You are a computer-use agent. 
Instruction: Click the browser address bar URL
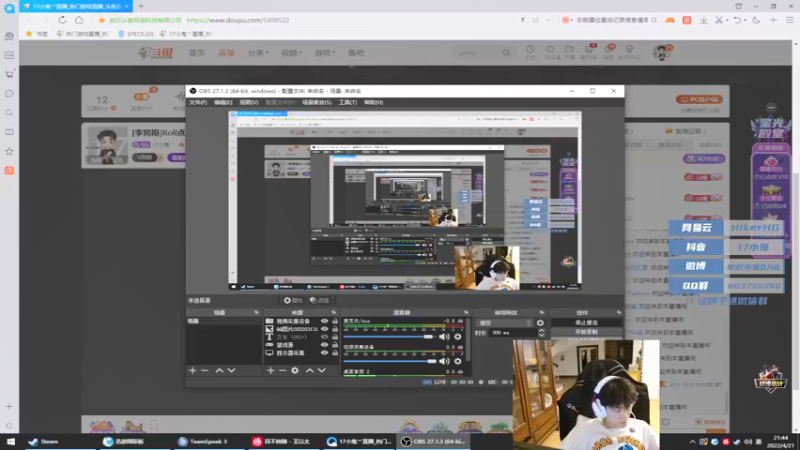[x=238, y=20]
